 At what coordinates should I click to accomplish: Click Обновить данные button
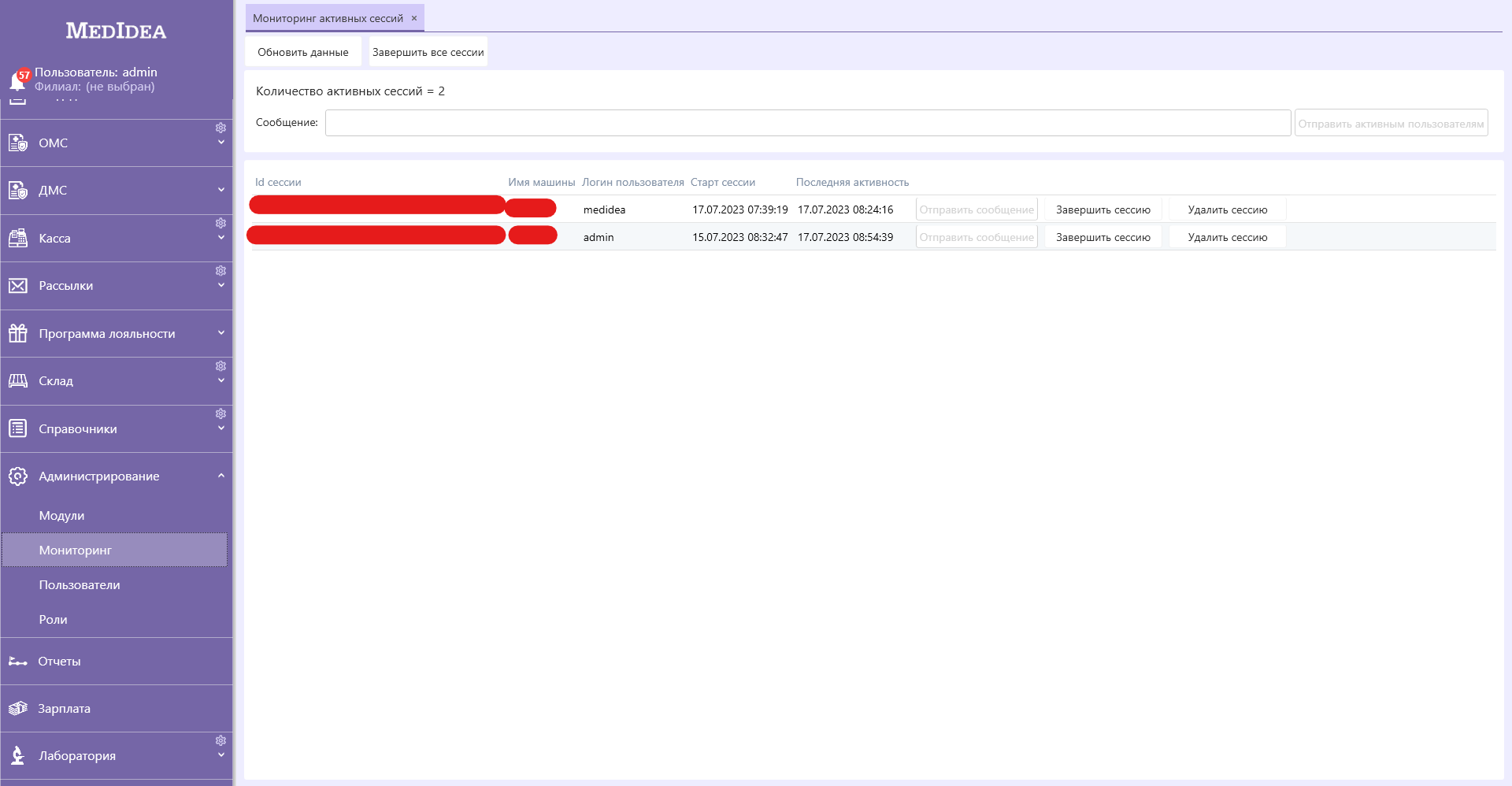[303, 52]
